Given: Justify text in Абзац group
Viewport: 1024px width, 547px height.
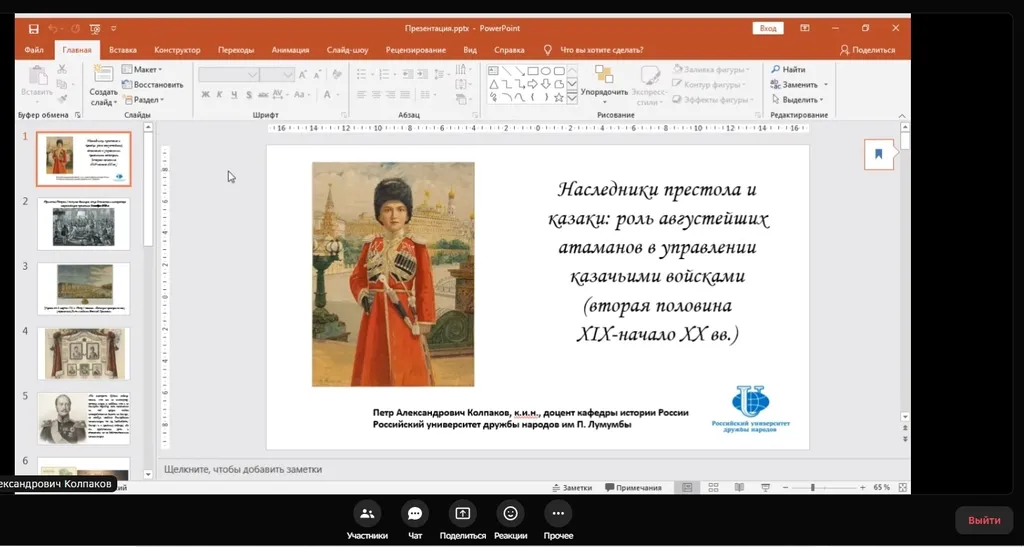Looking at the screenshot, I should (x=406, y=95).
